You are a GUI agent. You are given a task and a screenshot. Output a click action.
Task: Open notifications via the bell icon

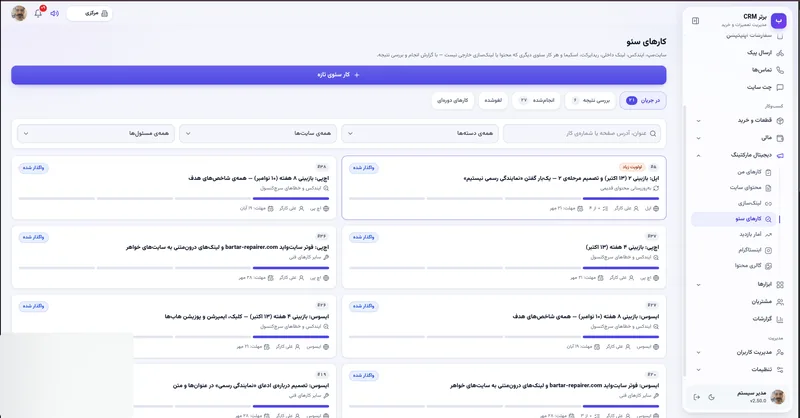38,13
